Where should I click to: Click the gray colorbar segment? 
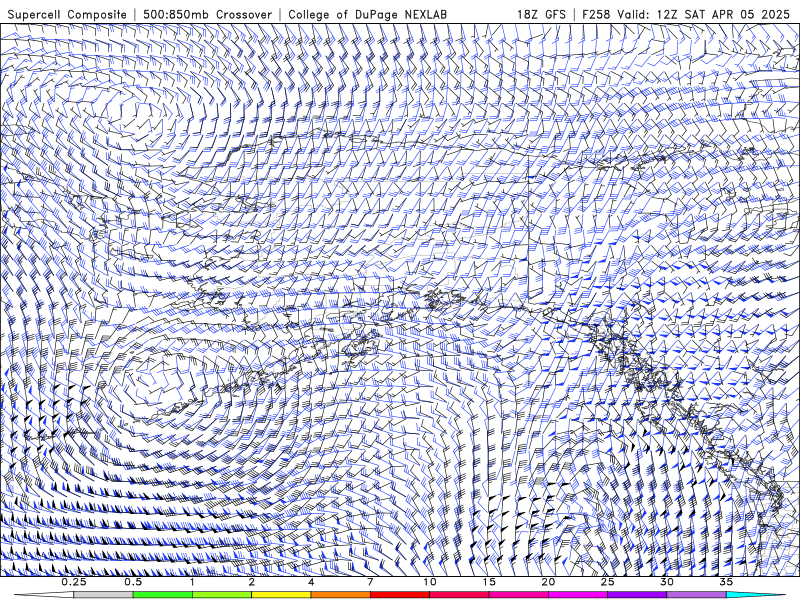tap(104, 595)
